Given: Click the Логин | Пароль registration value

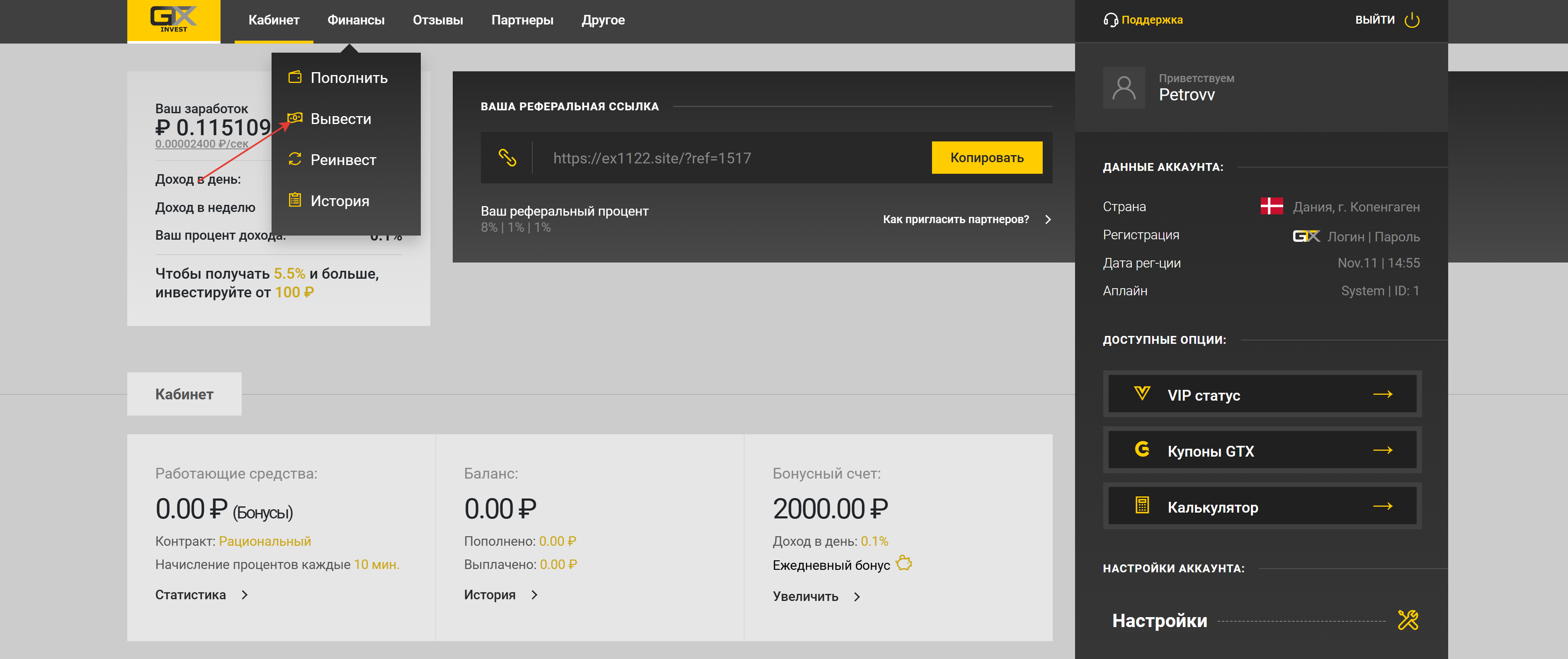Looking at the screenshot, I should [x=1373, y=236].
